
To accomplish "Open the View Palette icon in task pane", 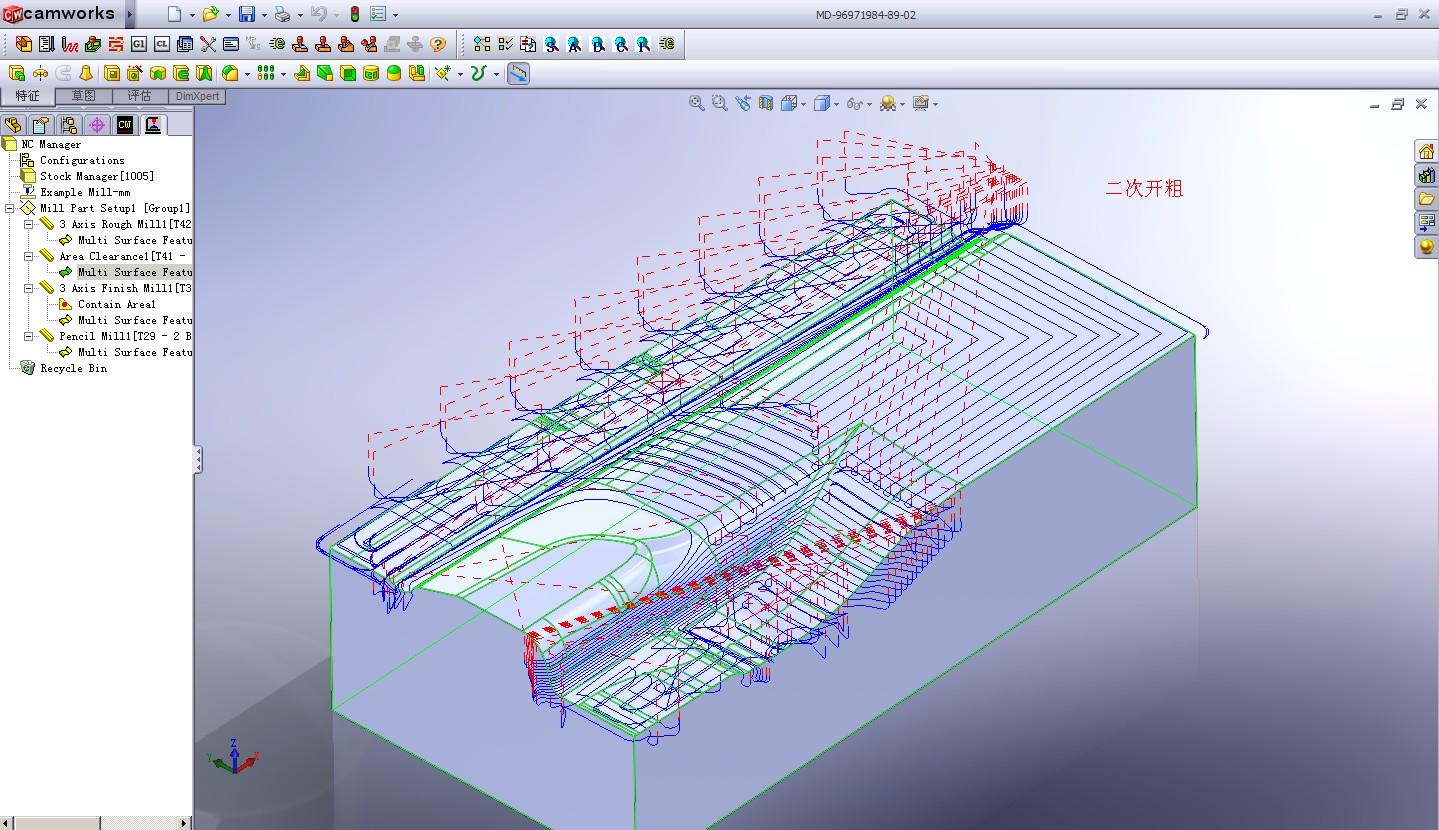I will click(1426, 223).
